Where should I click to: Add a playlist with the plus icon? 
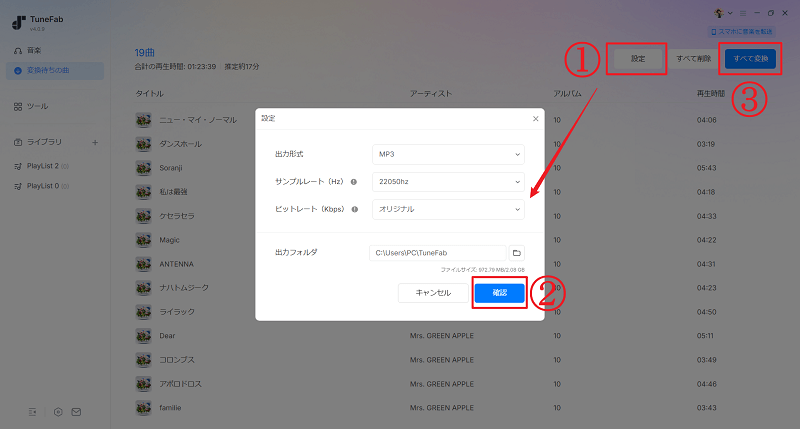95,142
